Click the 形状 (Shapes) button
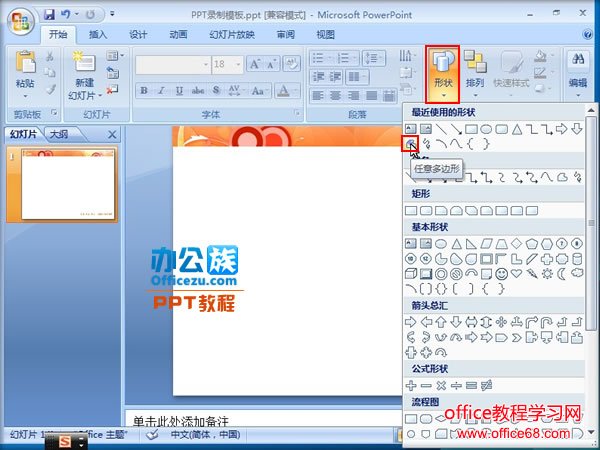 [443, 74]
